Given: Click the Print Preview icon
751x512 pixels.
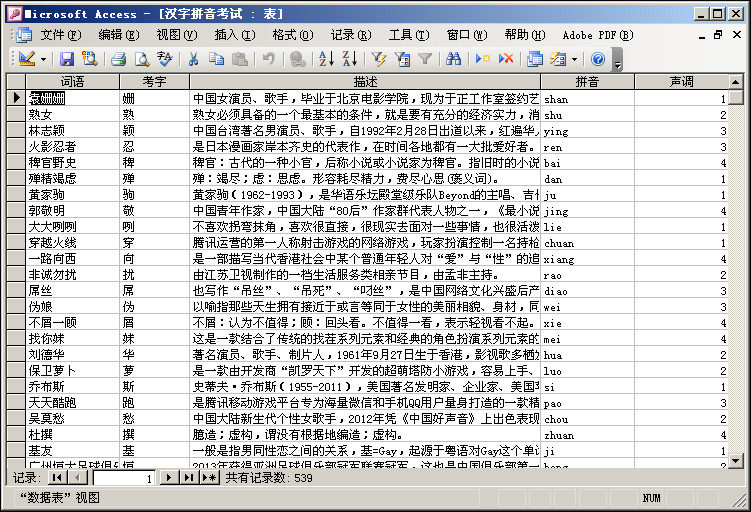Looking at the screenshot, I should [142, 59].
